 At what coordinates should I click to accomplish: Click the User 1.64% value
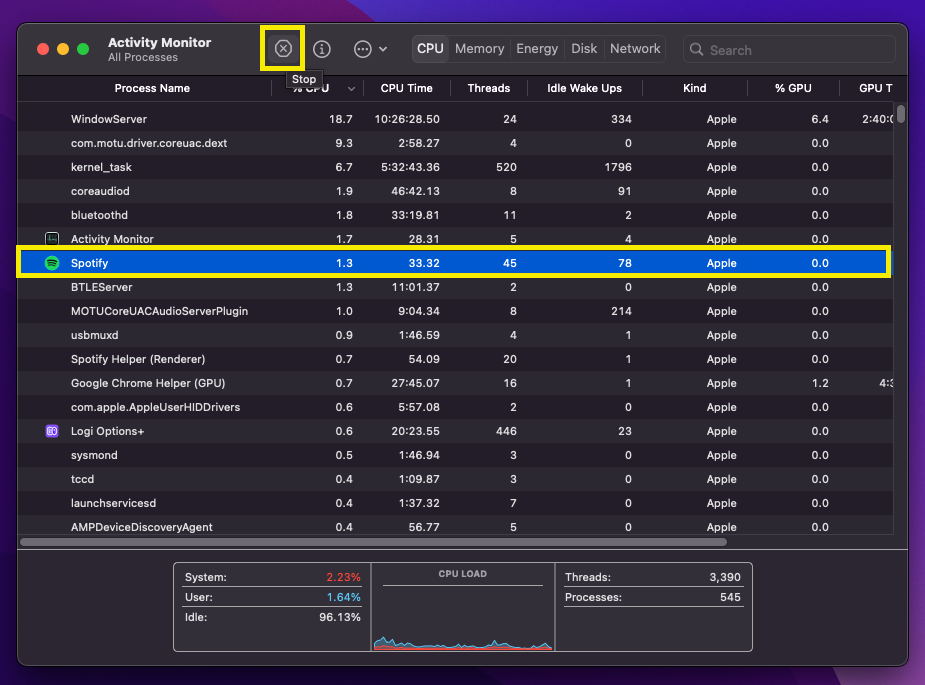pyautogui.click(x=343, y=597)
